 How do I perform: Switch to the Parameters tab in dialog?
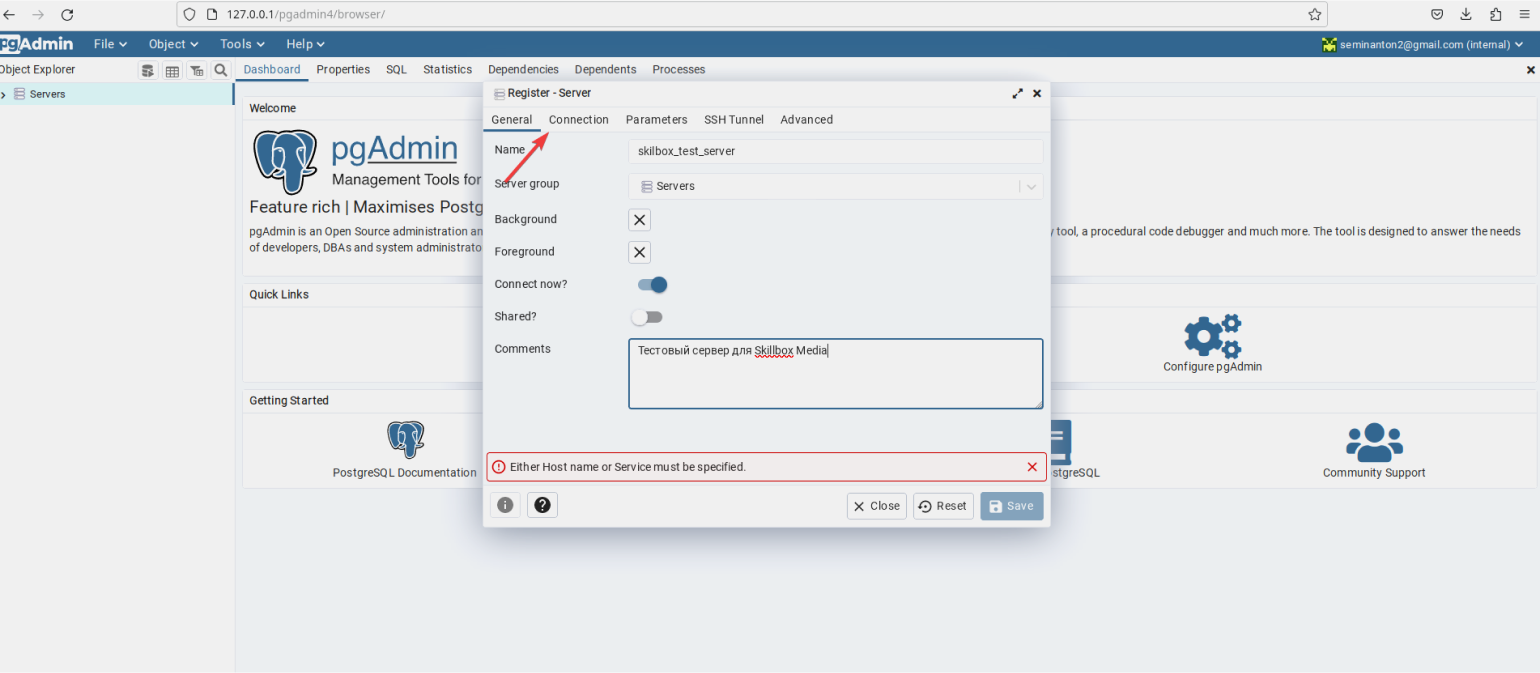click(656, 119)
